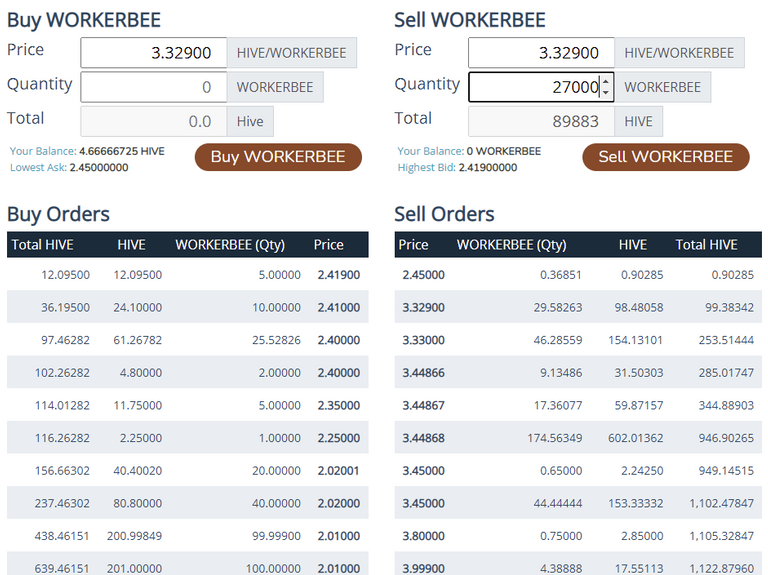Select buy order with quantity 25.52826
768x575 pixels.
pyautogui.click(x=188, y=340)
